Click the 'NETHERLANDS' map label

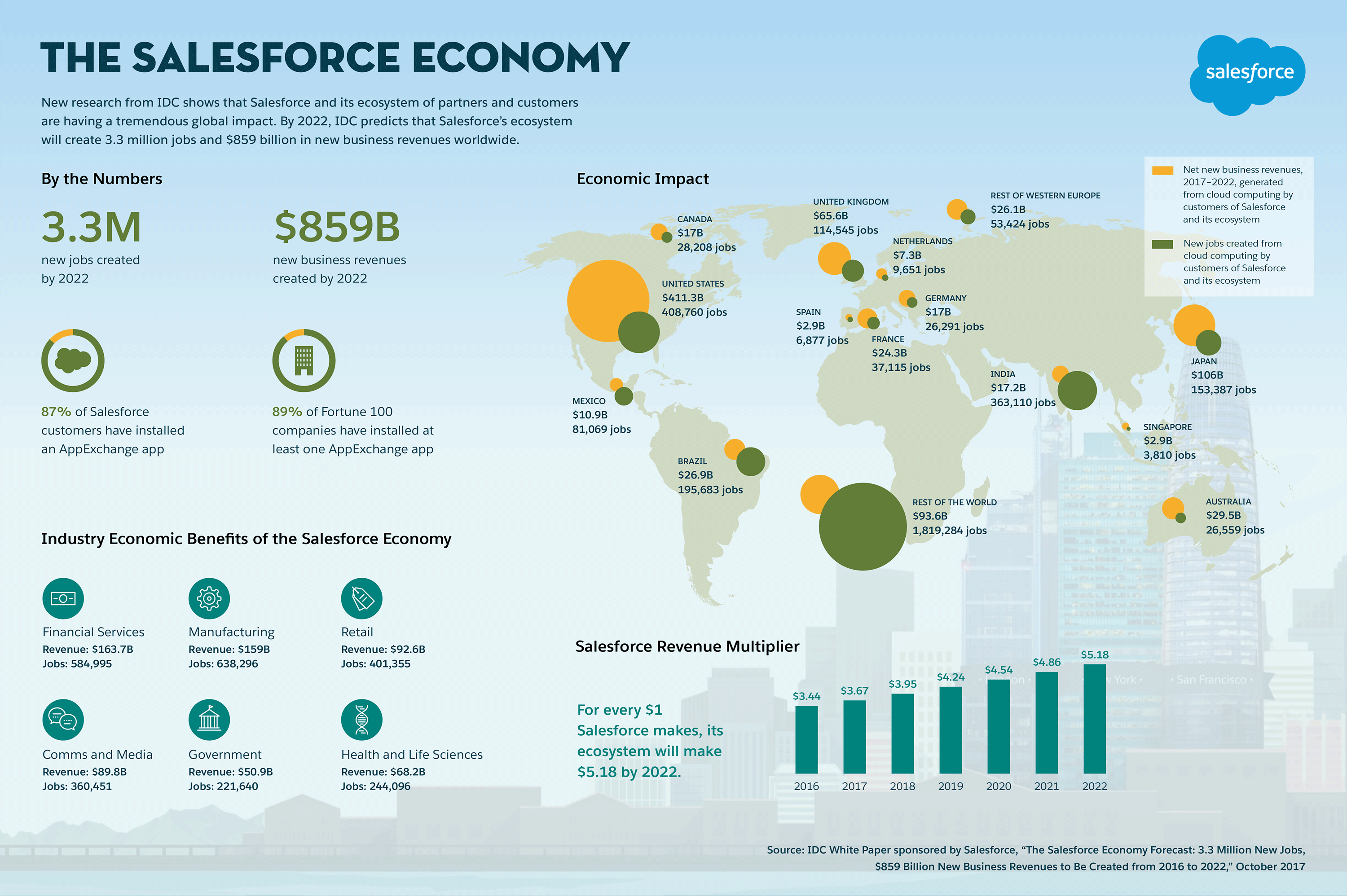[922, 241]
